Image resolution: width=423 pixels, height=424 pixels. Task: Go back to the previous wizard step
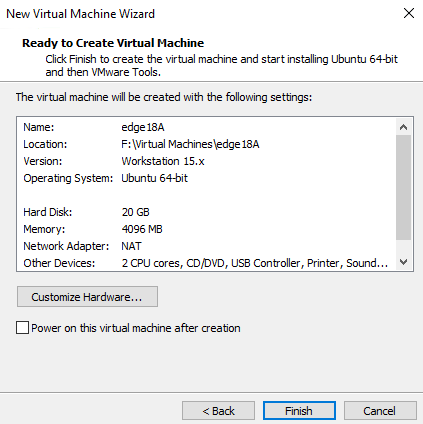click(218, 411)
